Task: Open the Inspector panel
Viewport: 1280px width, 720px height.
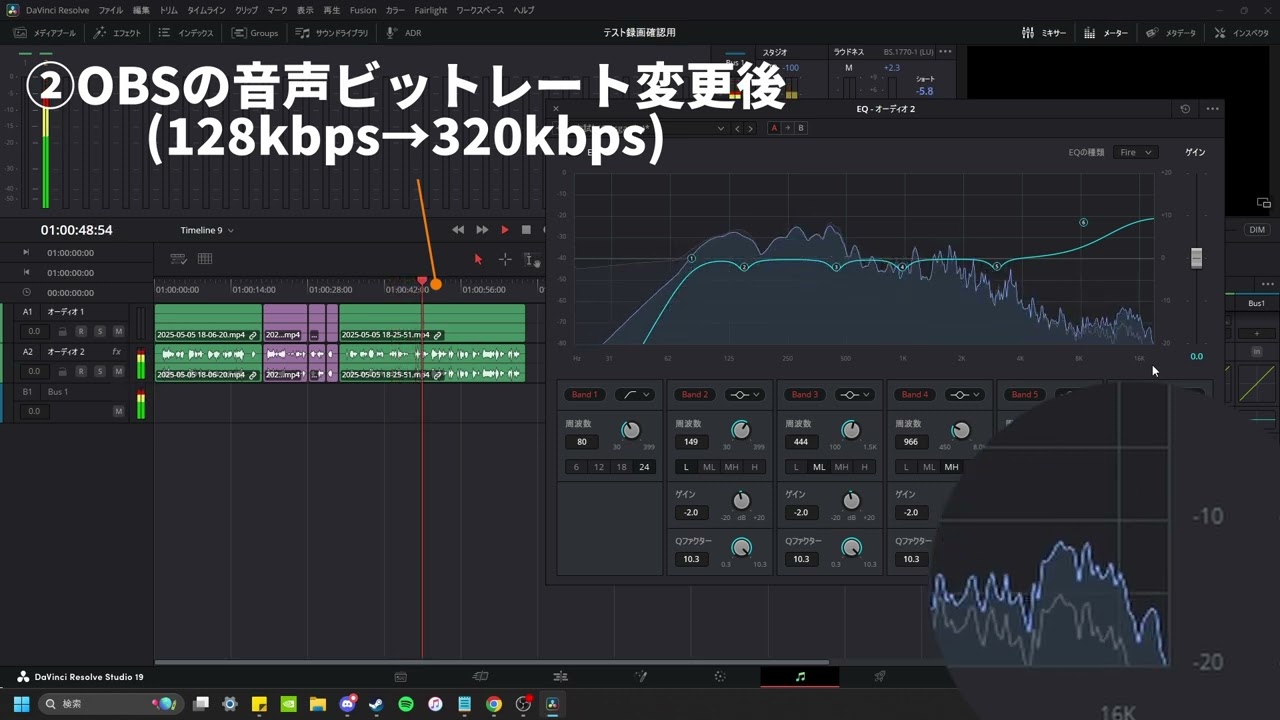Action: [x=1242, y=33]
